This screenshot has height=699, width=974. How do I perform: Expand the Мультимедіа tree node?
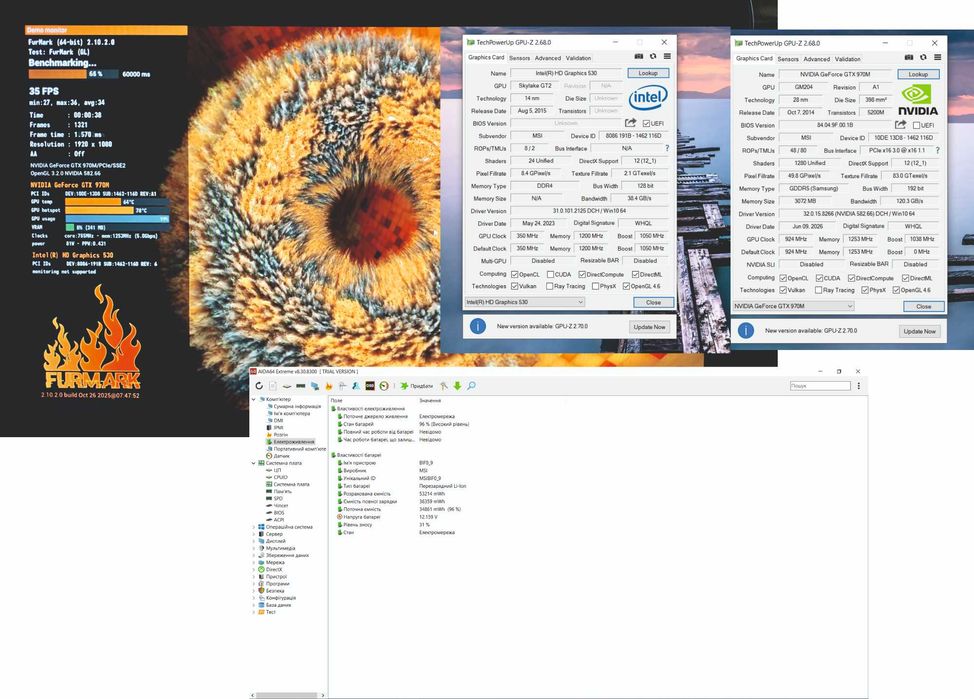coord(253,548)
